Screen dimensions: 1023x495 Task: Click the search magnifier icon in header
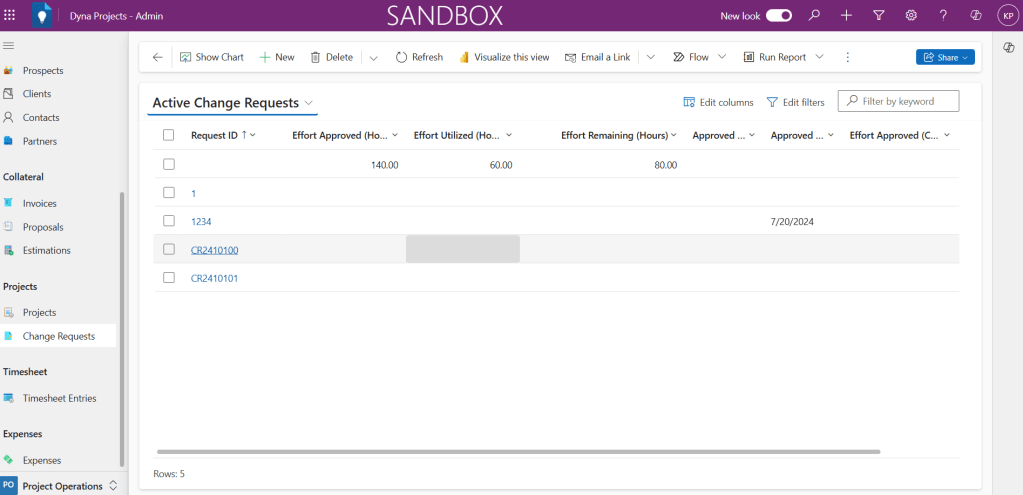814,16
